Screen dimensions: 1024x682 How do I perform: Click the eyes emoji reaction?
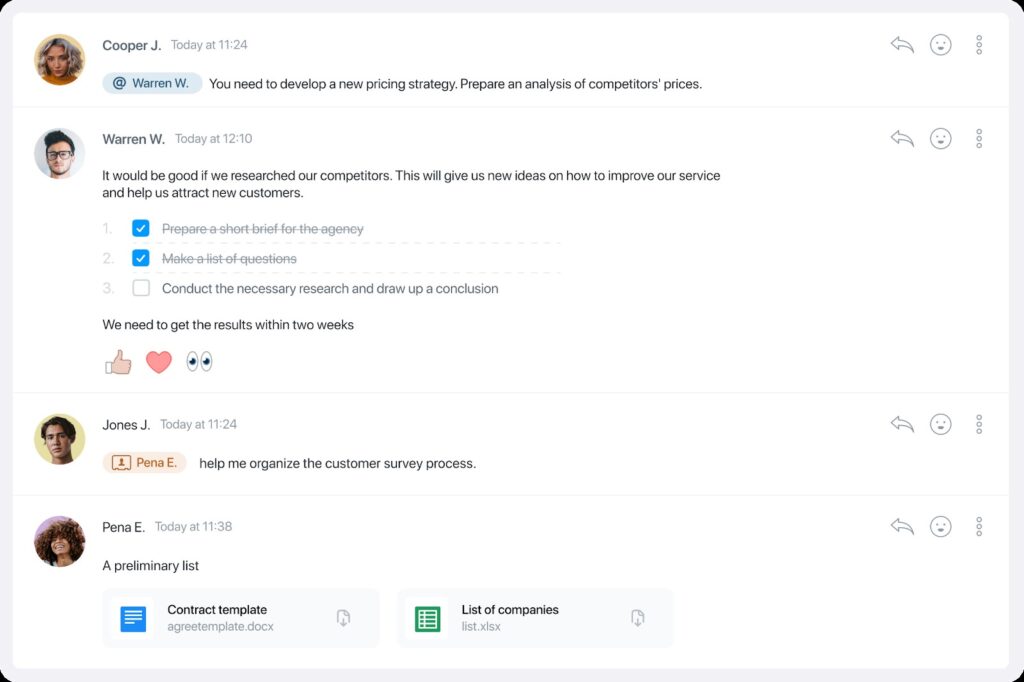click(199, 362)
